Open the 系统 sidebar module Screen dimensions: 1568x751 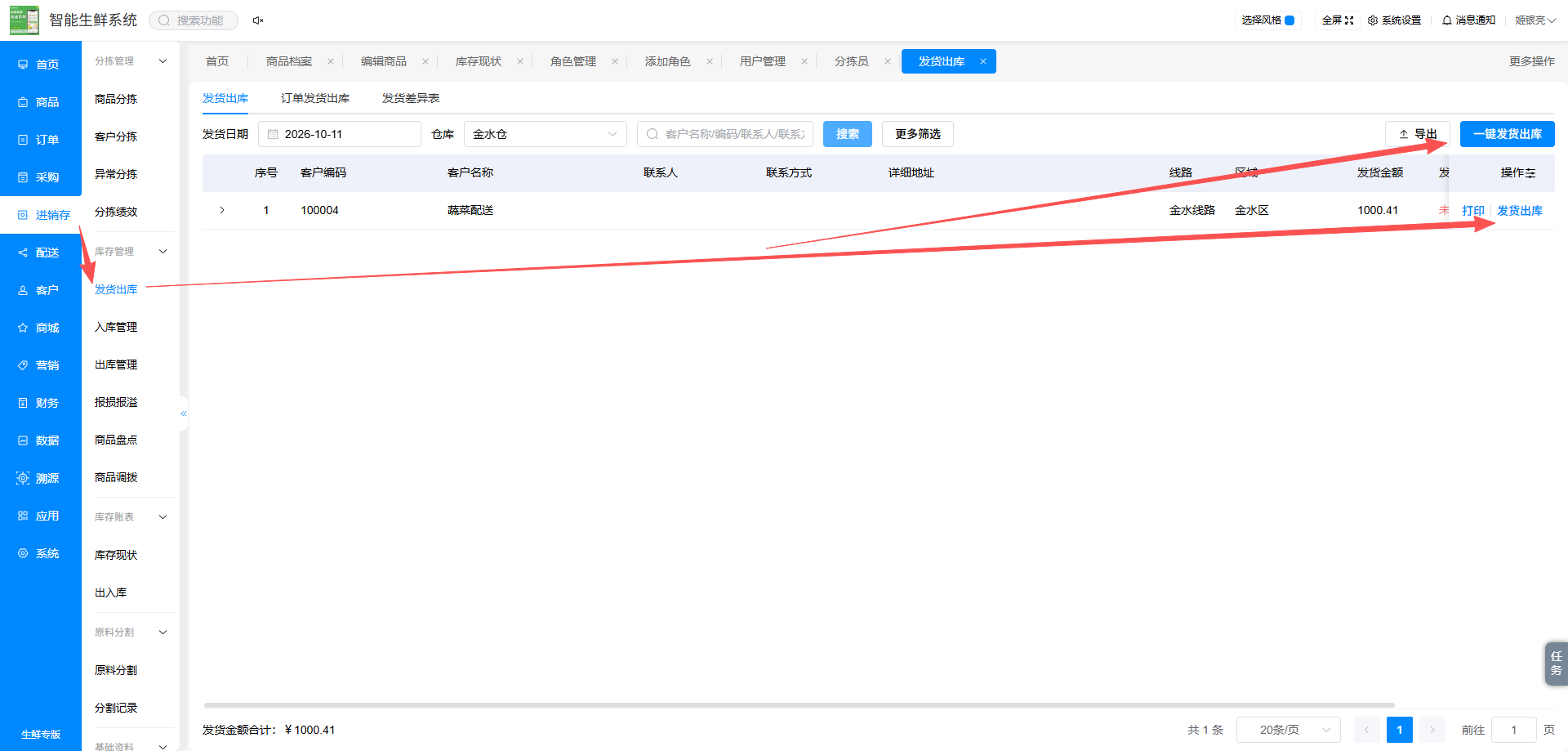pos(41,553)
